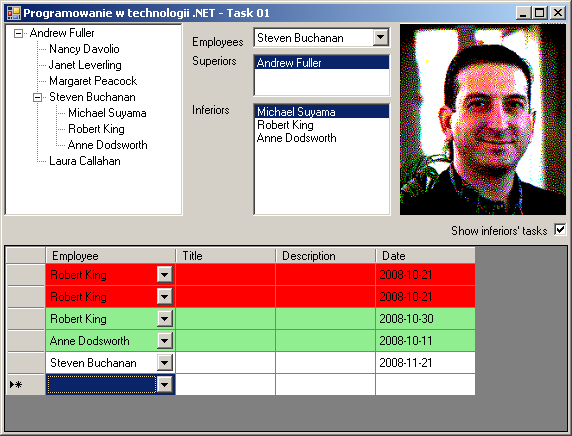The width and height of the screenshot is (572, 436).
Task: Open employee dropdown in Anne Dodsworth row
Action: click(x=165, y=341)
